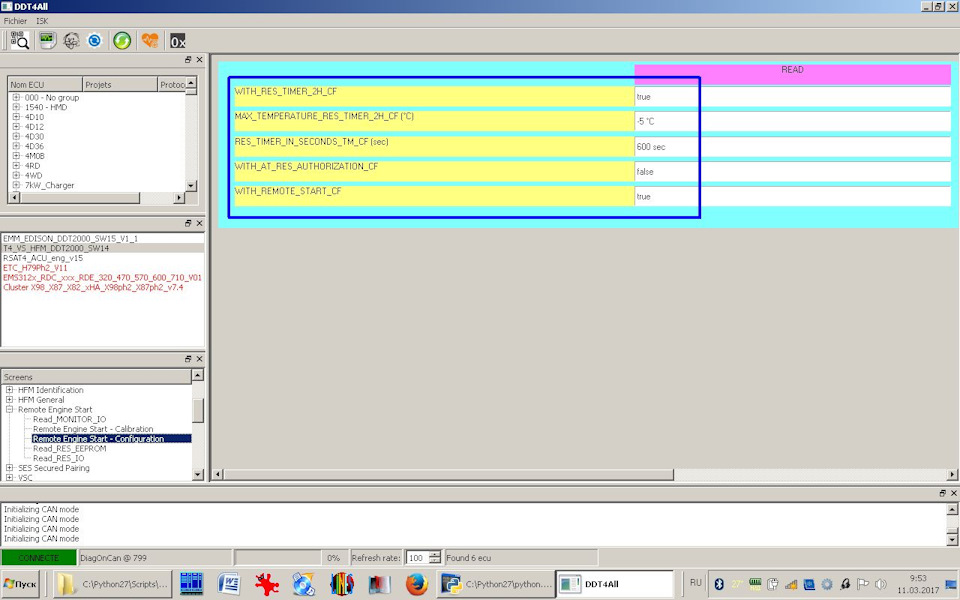Select EMM_EDISON_DDT2000_SW15_V1_1 in the ECU list
This screenshot has width=960, height=600.
[70, 238]
